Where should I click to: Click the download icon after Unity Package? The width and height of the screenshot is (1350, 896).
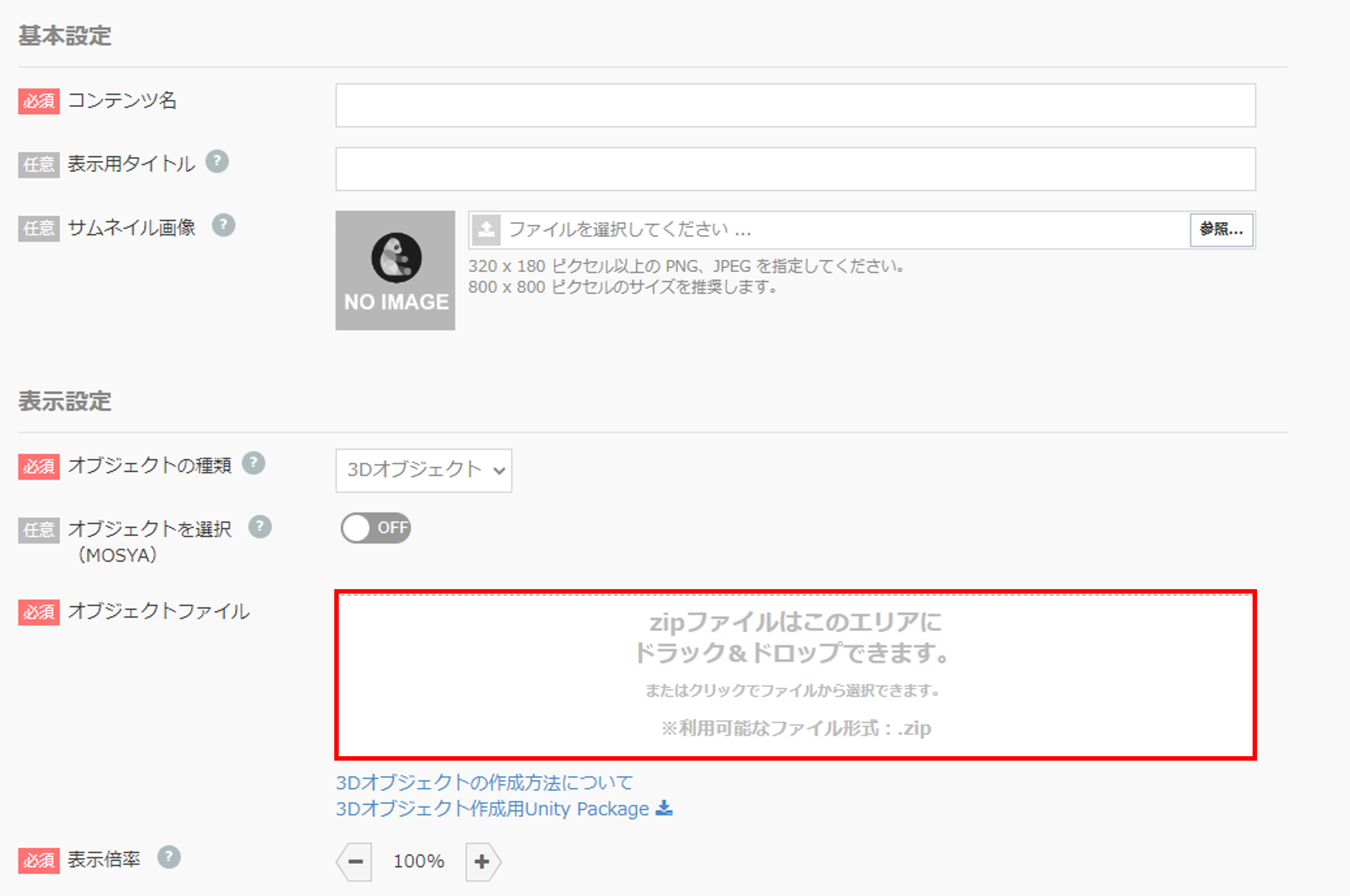pyautogui.click(x=664, y=808)
